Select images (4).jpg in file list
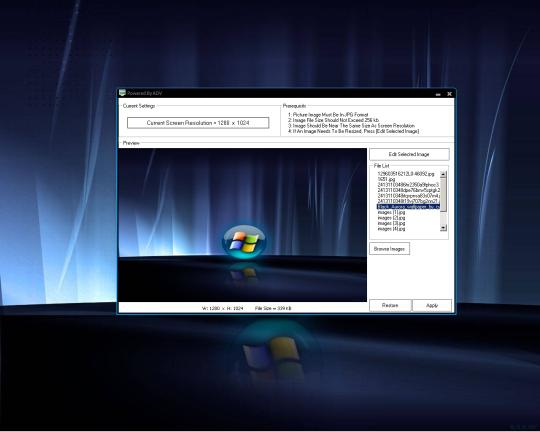This screenshot has height=432, width=540. 391,229
